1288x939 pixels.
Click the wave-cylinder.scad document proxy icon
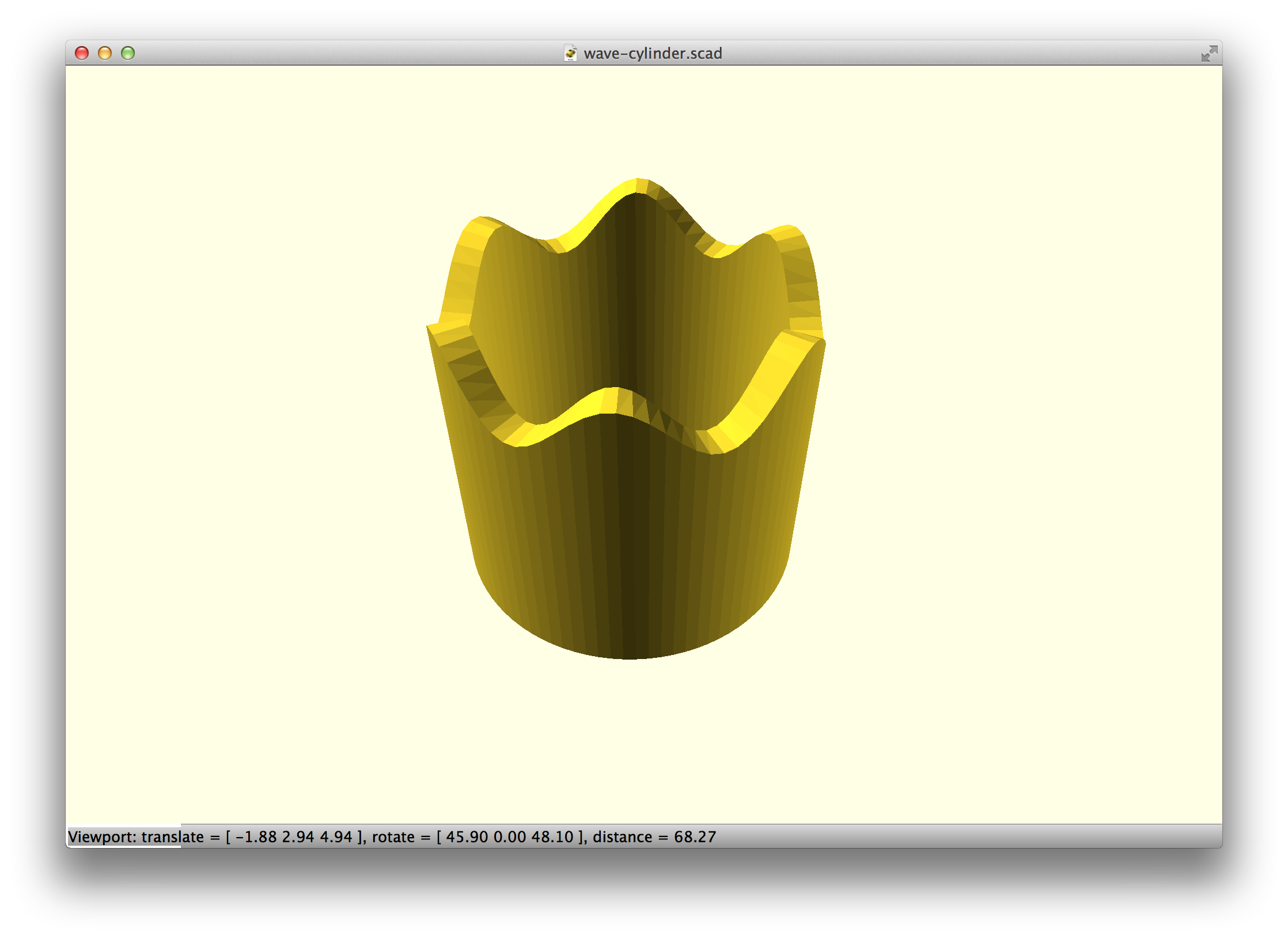point(570,54)
